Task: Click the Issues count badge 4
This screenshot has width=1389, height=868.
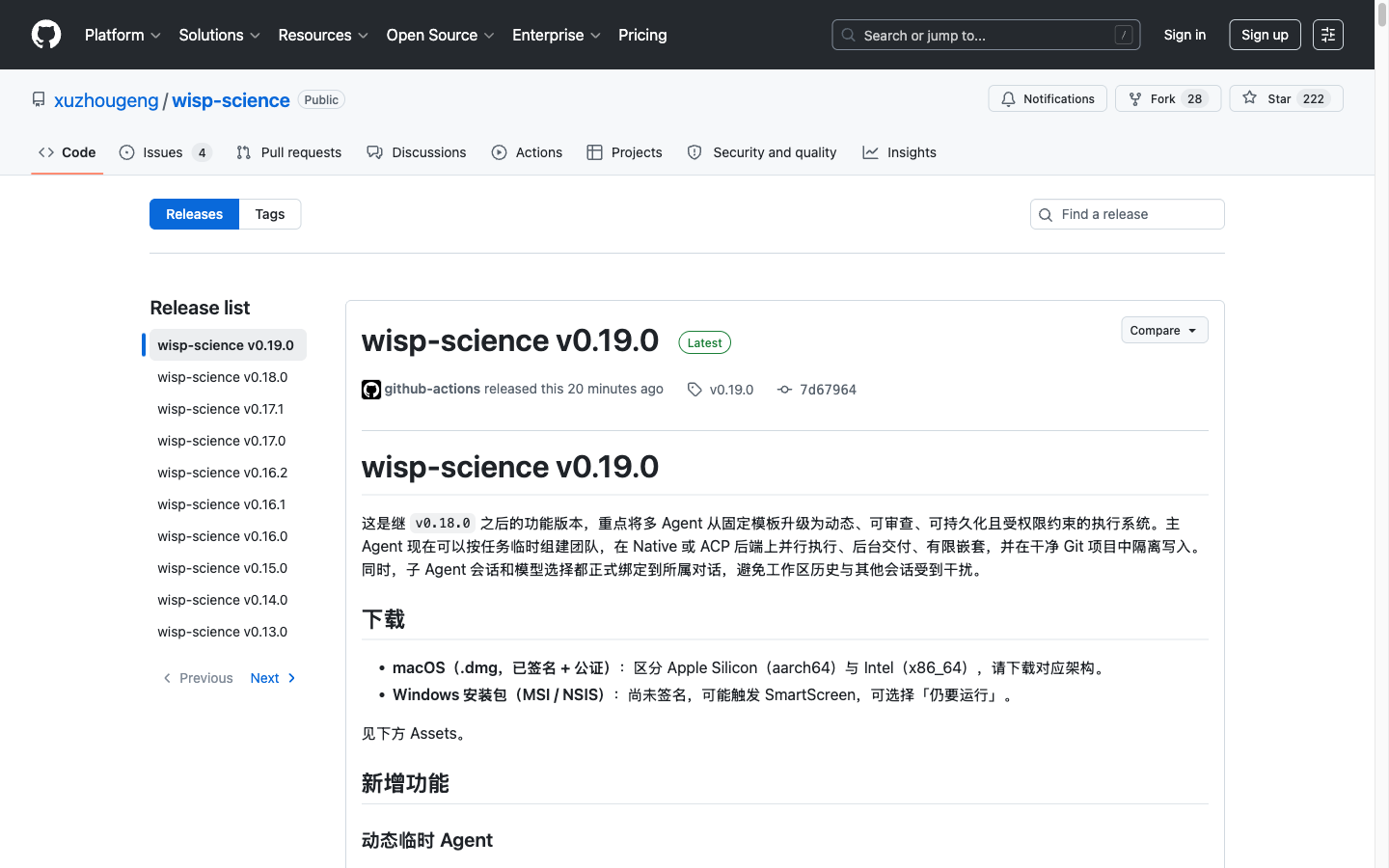Action: (x=202, y=152)
